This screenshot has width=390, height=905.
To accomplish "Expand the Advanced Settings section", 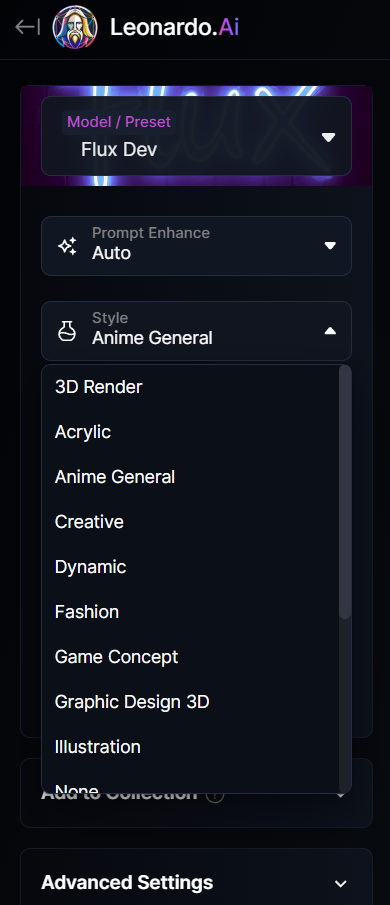I will pos(196,882).
